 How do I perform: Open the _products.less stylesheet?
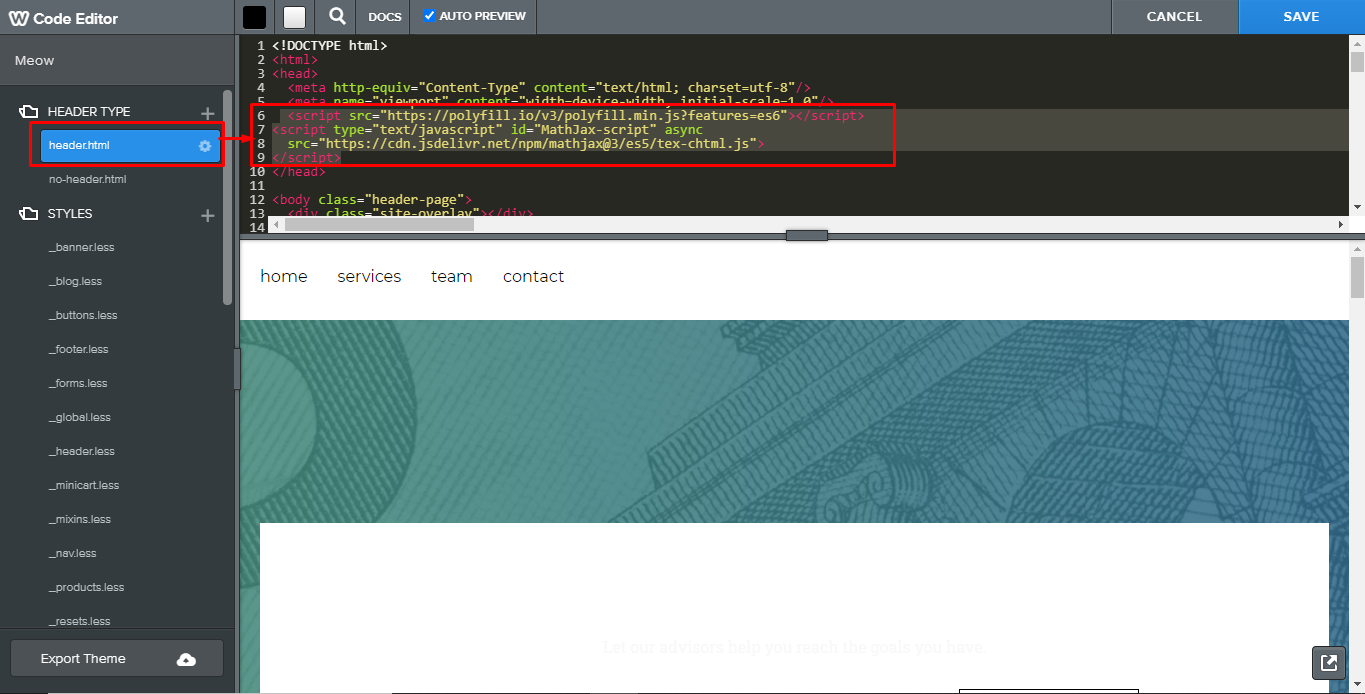pyautogui.click(x=86, y=588)
